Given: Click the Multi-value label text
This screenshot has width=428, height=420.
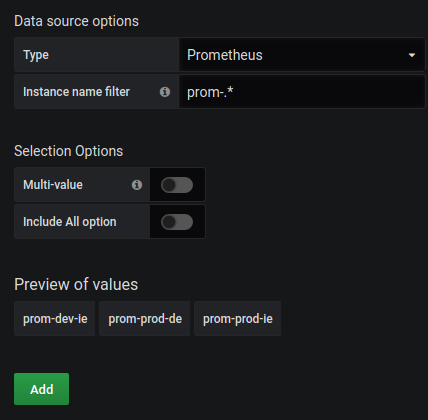Looking at the screenshot, I should [x=53, y=185].
